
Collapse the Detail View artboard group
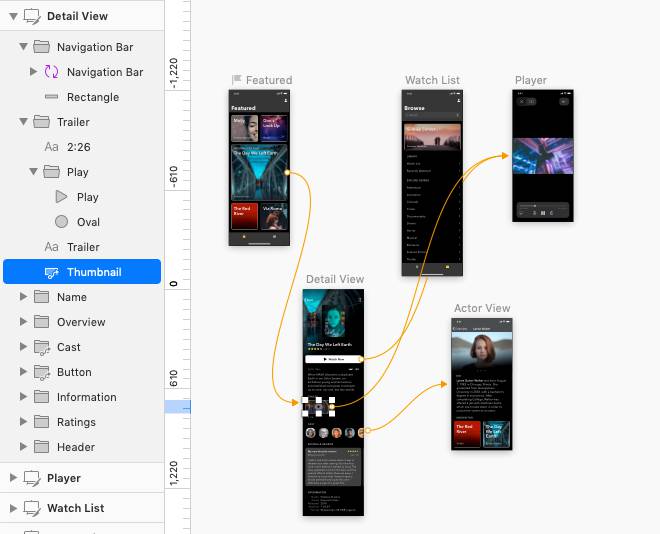[x=13, y=16]
